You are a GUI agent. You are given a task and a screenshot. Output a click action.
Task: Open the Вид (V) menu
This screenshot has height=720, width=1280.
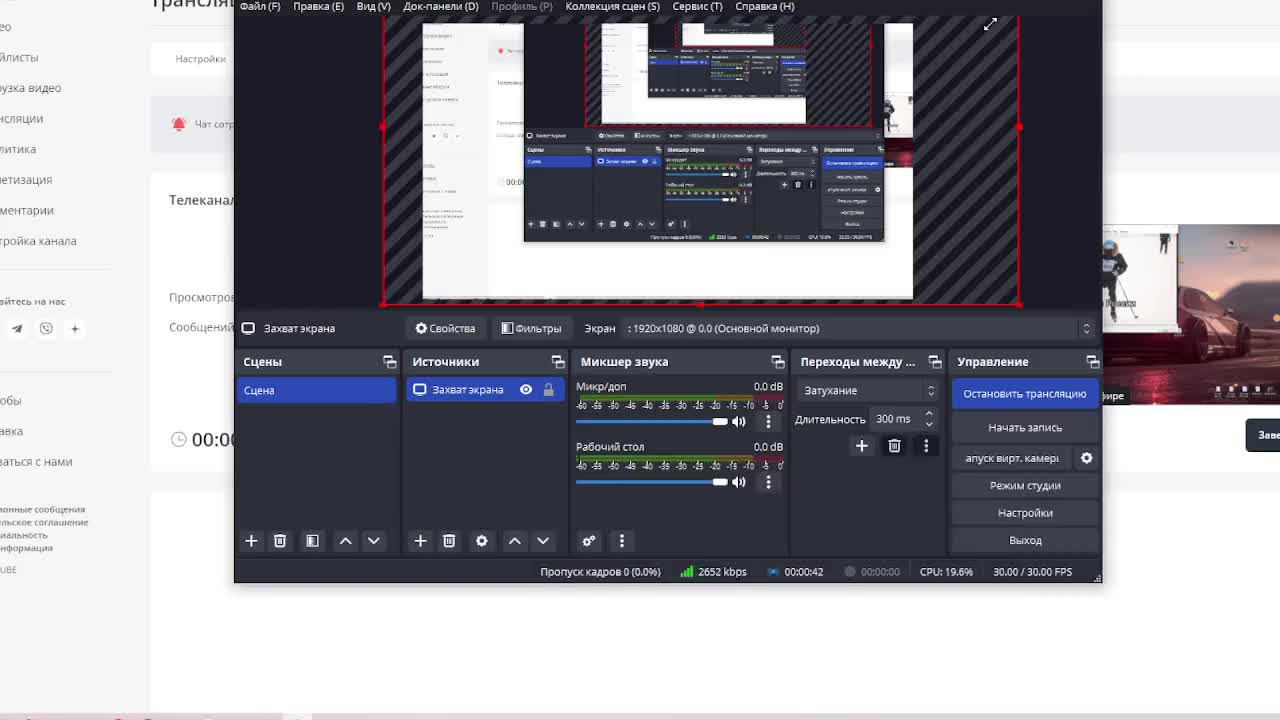pos(373,6)
